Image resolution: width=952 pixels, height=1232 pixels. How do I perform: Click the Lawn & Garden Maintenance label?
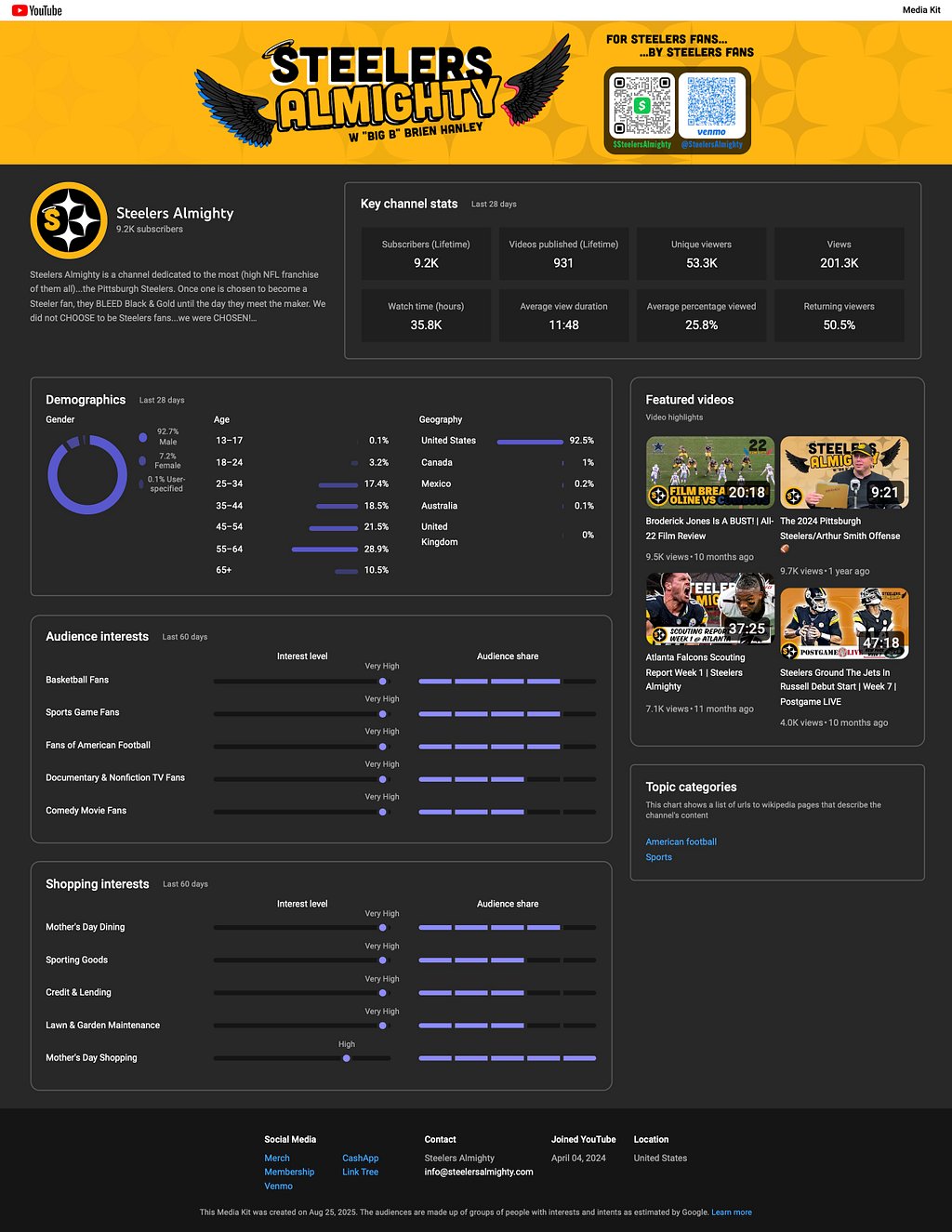point(102,1025)
